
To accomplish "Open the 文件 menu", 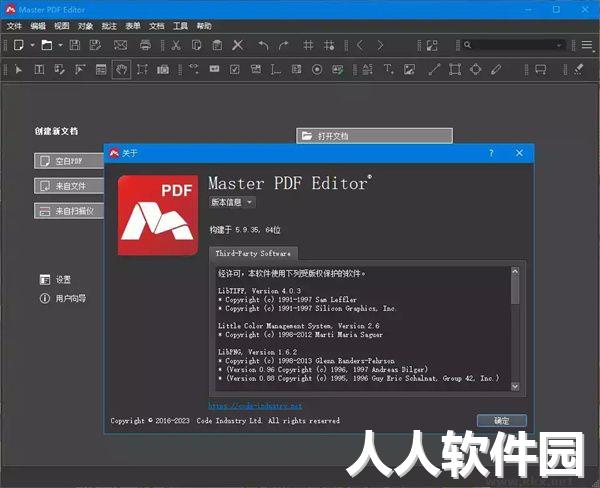I will coord(14,26).
